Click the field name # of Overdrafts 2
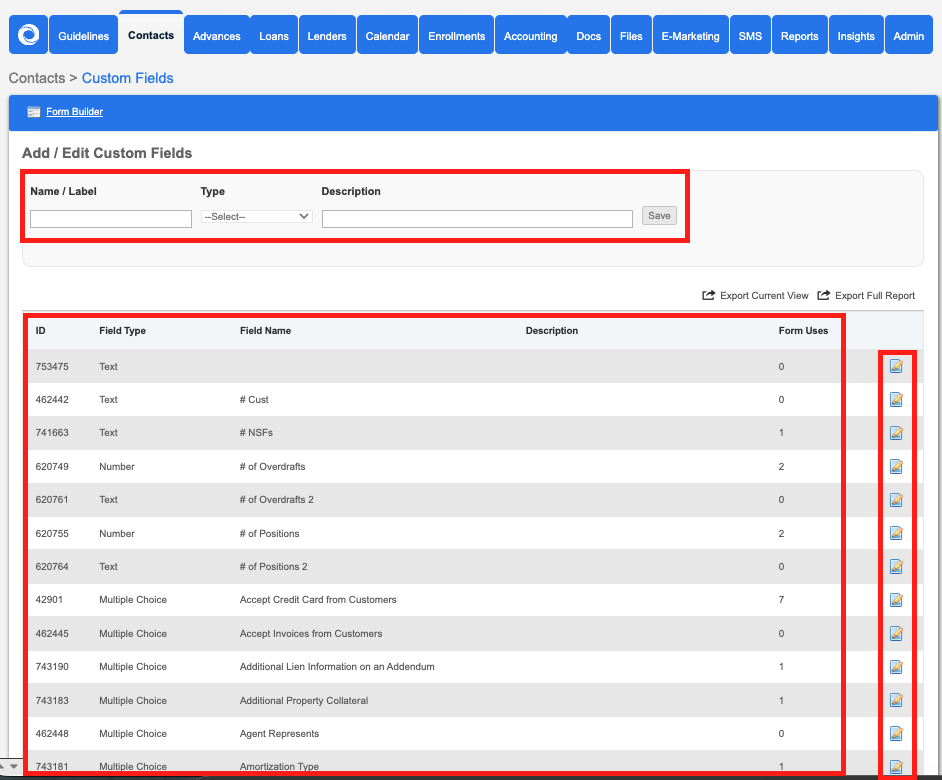This screenshot has height=780, width=942. (276, 499)
